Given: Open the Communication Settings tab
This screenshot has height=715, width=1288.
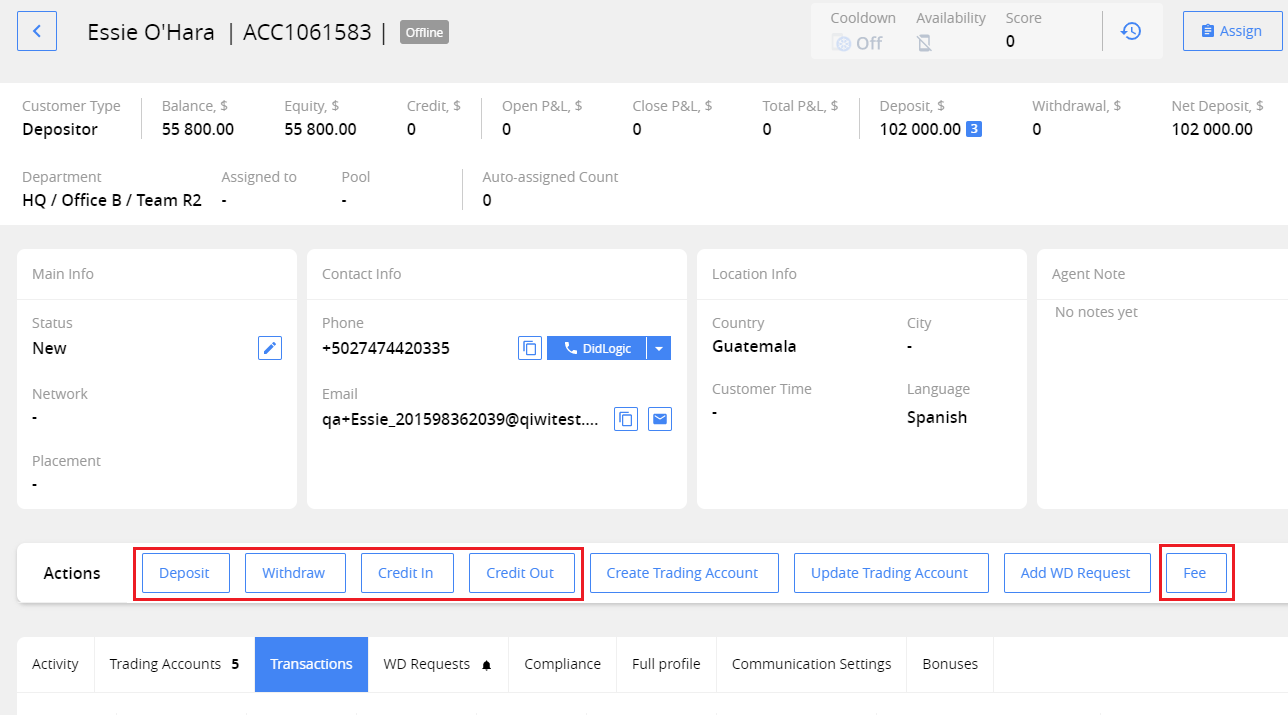Looking at the screenshot, I should click(811, 663).
